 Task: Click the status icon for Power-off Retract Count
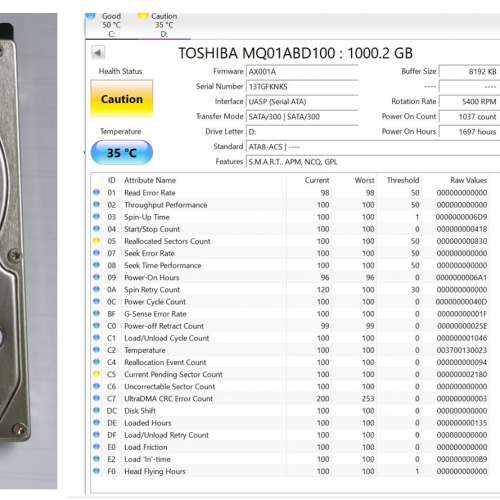(x=97, y=326)
